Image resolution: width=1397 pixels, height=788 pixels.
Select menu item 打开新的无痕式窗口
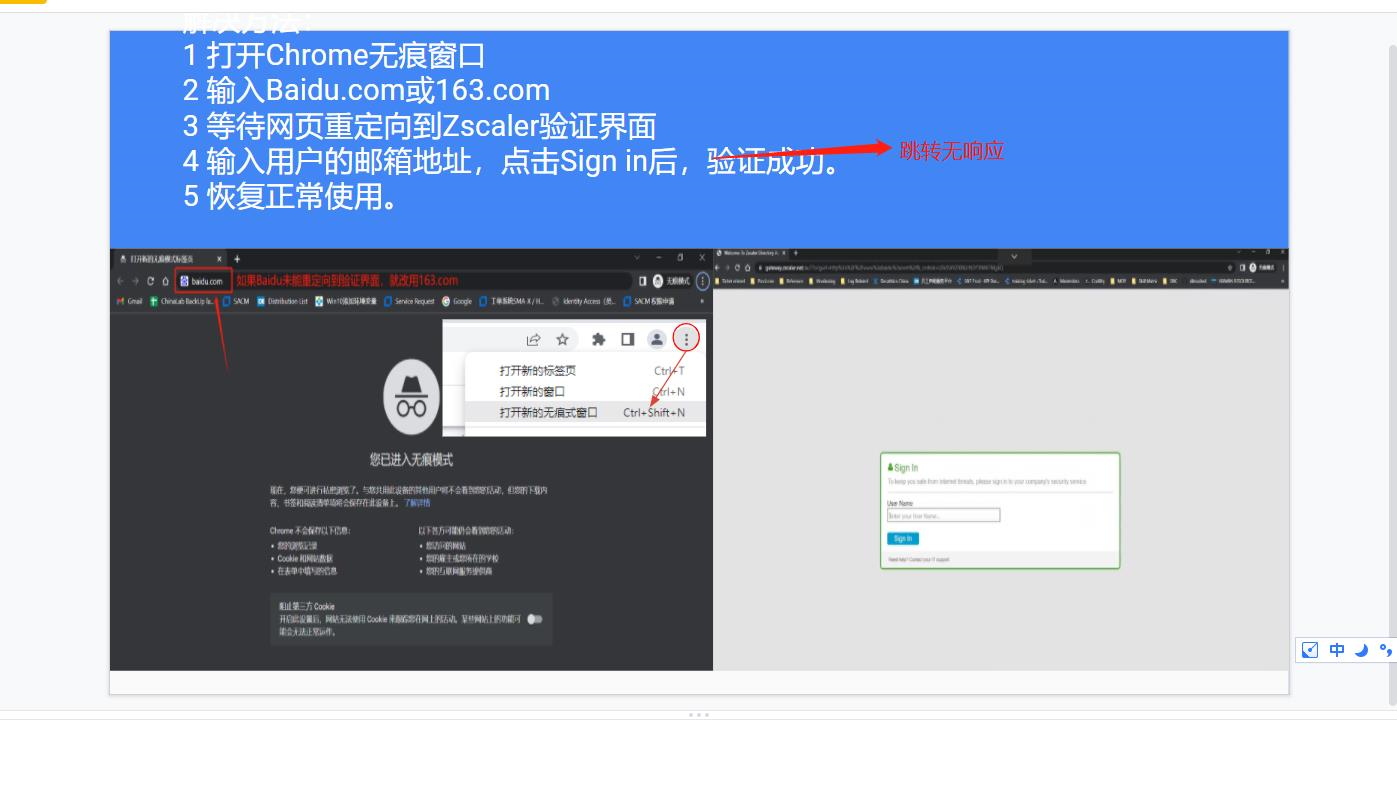(586, 413)
